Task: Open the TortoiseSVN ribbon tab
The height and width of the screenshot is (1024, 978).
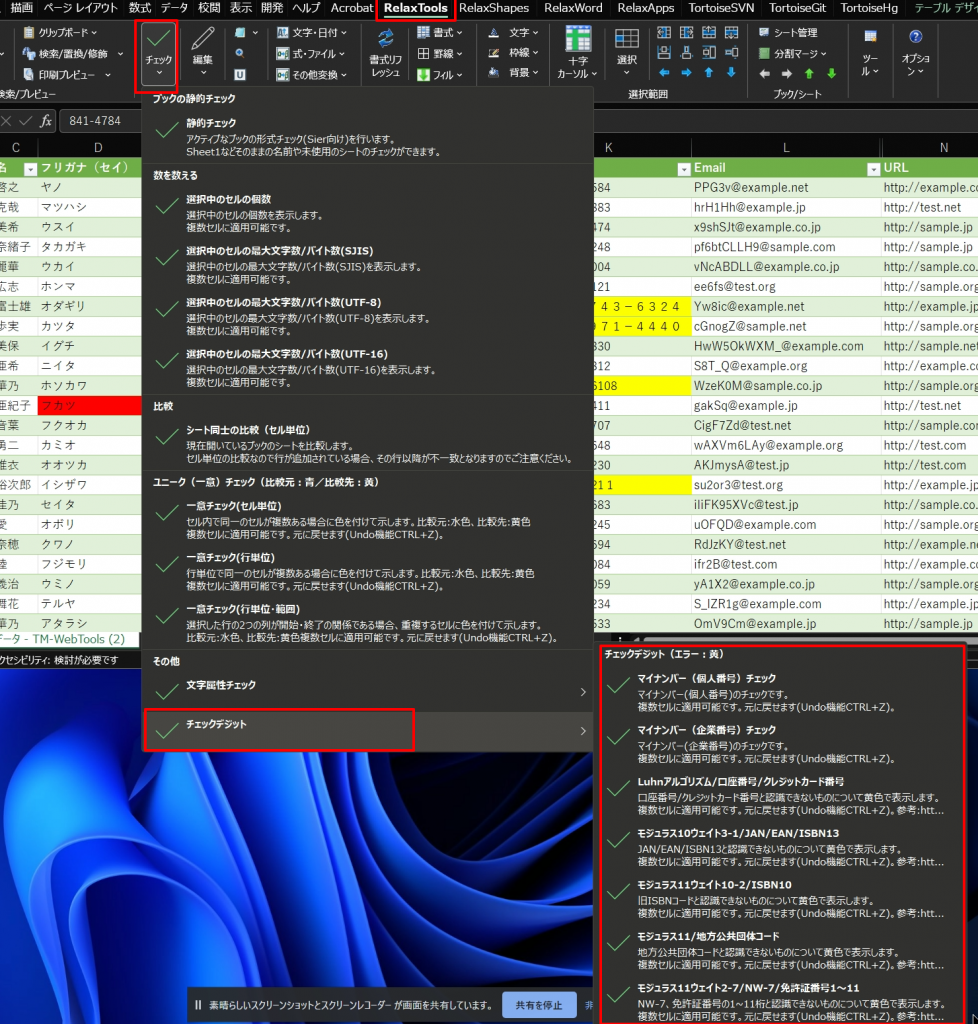Action: 721,8
